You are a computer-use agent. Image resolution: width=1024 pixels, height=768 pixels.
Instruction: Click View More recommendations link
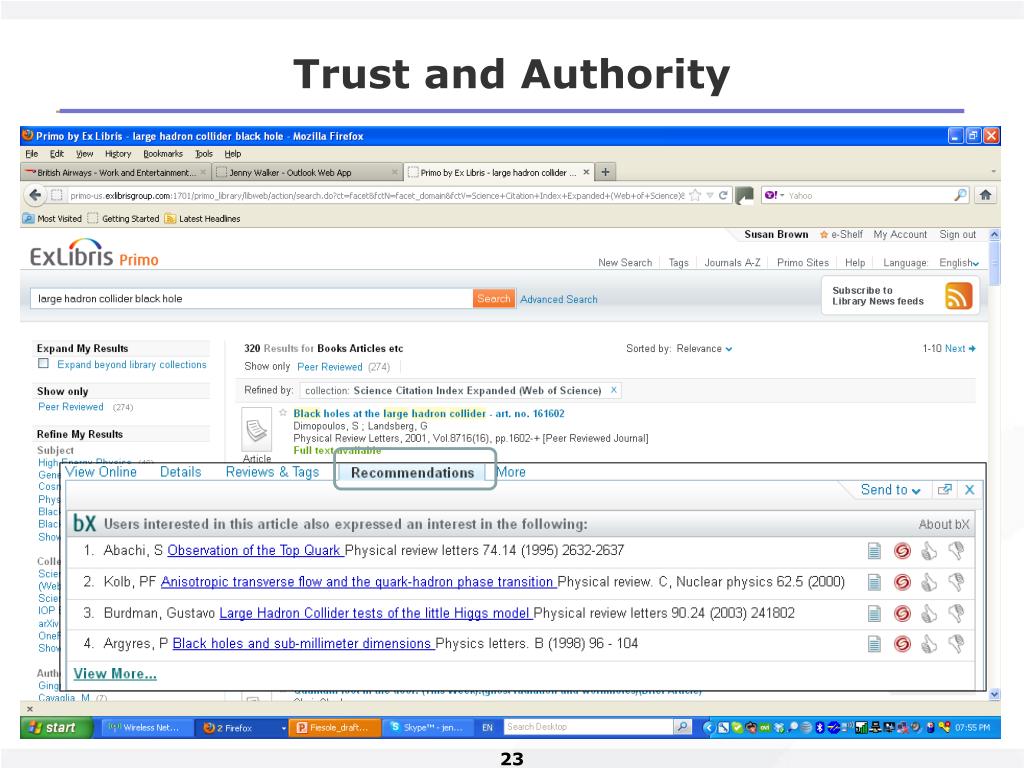click(x=115, y=673)
